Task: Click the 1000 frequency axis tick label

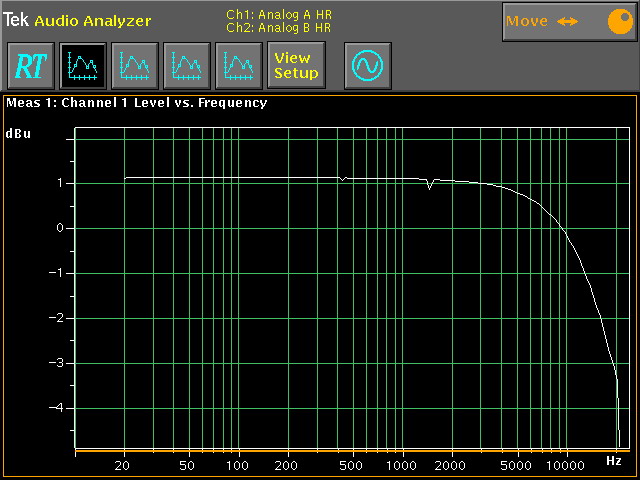Action: click(401, 466)
